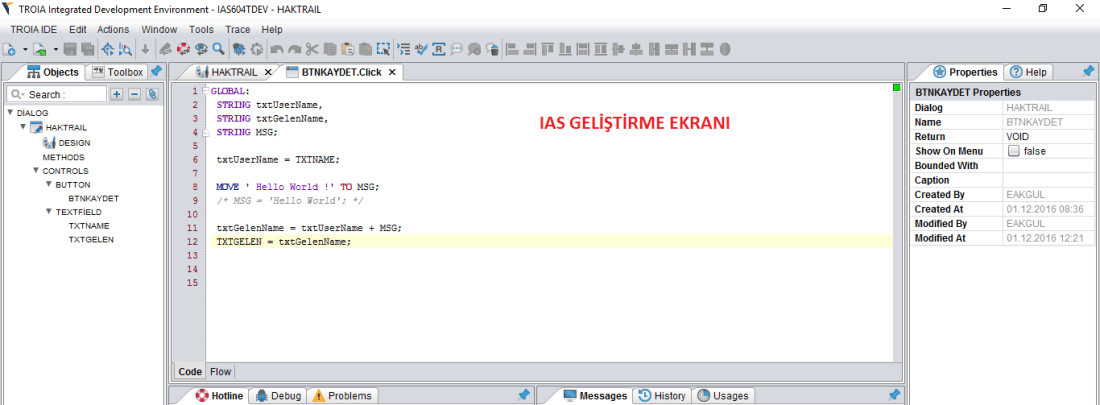This screenshot has width=1100, height=405.
Task: Select DESIGN in the object tree
Action: (x=74, y=142)
